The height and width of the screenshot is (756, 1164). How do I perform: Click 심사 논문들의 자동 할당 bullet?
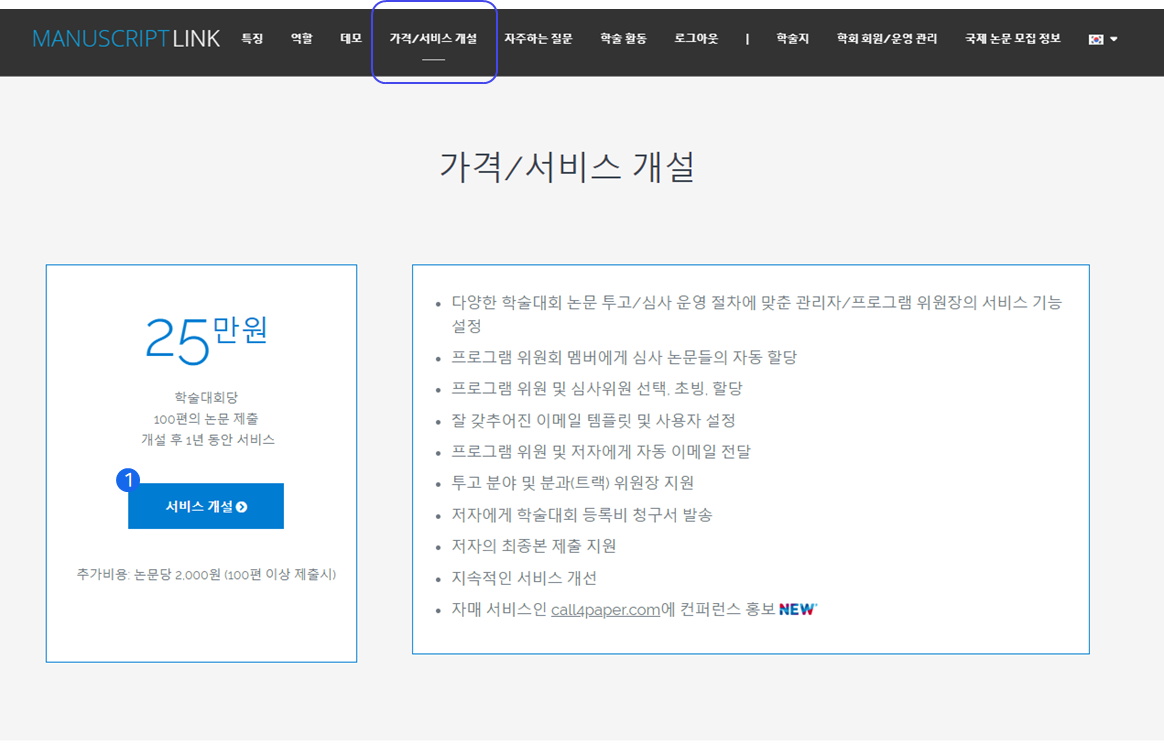(624, 358)
